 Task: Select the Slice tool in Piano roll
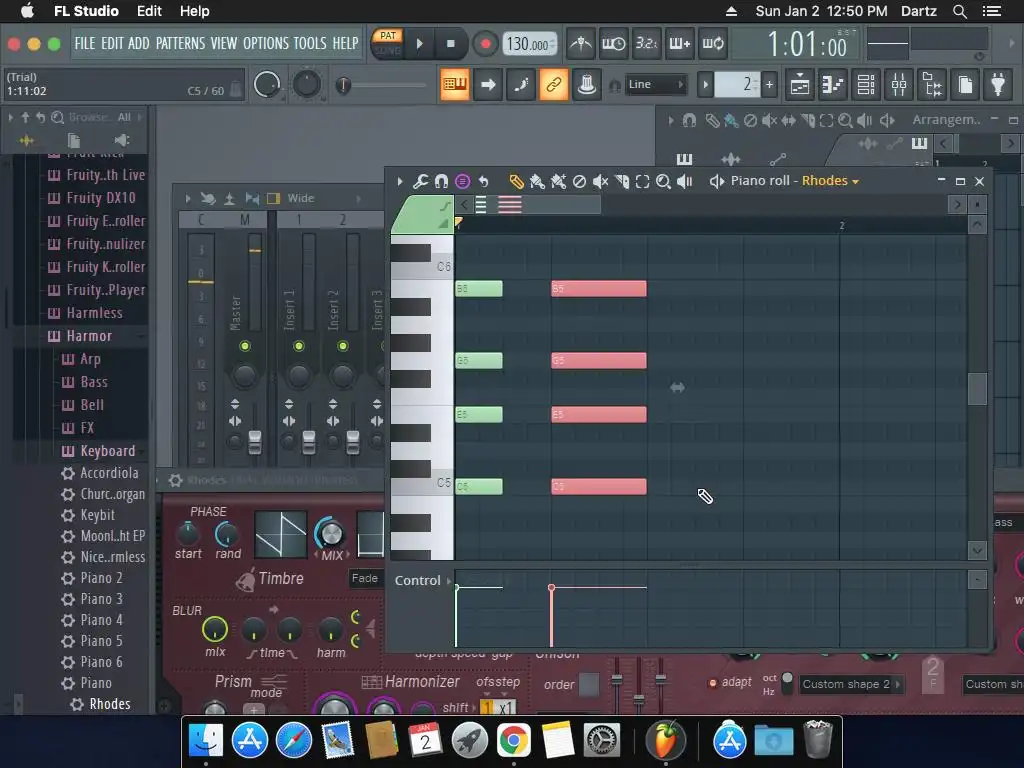pos(622,181)
